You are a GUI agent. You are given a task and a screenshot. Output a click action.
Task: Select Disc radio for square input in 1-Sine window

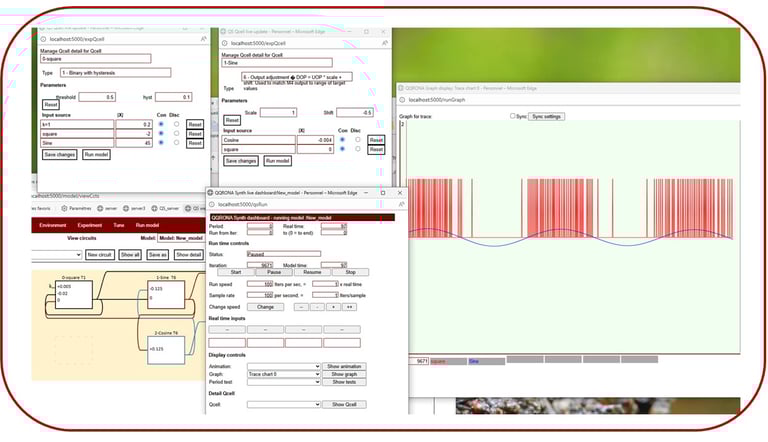[x=358, y=149]
